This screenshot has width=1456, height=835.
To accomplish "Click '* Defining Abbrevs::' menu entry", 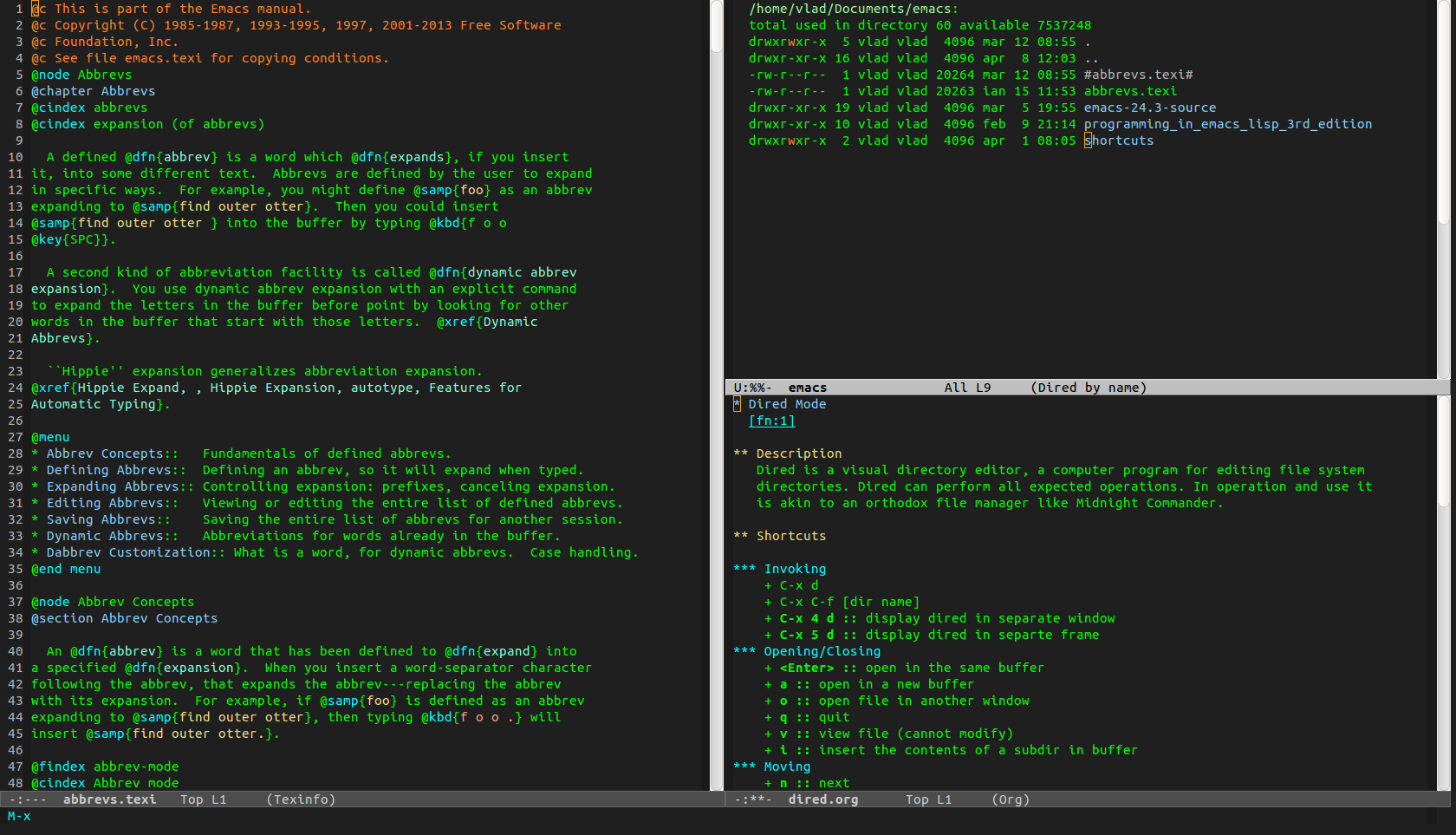I will [109, 470].
